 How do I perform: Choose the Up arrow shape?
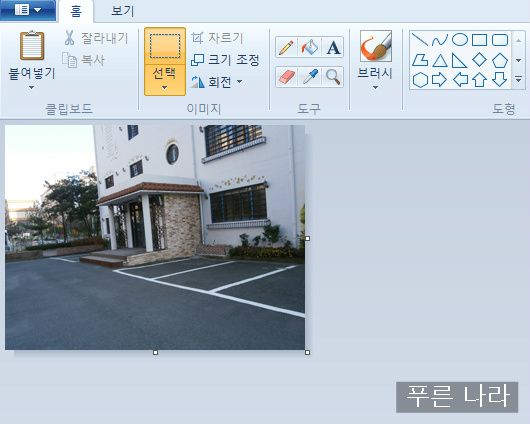tap(479, 80)
